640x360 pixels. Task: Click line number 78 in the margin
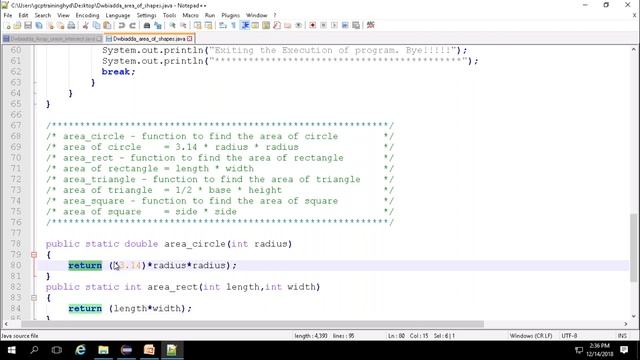[x=16, y=244]
